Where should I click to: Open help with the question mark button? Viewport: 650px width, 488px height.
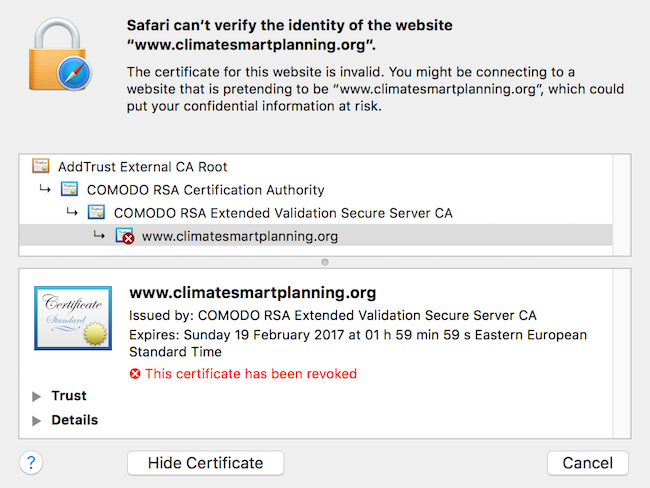[x=31, y=462]
